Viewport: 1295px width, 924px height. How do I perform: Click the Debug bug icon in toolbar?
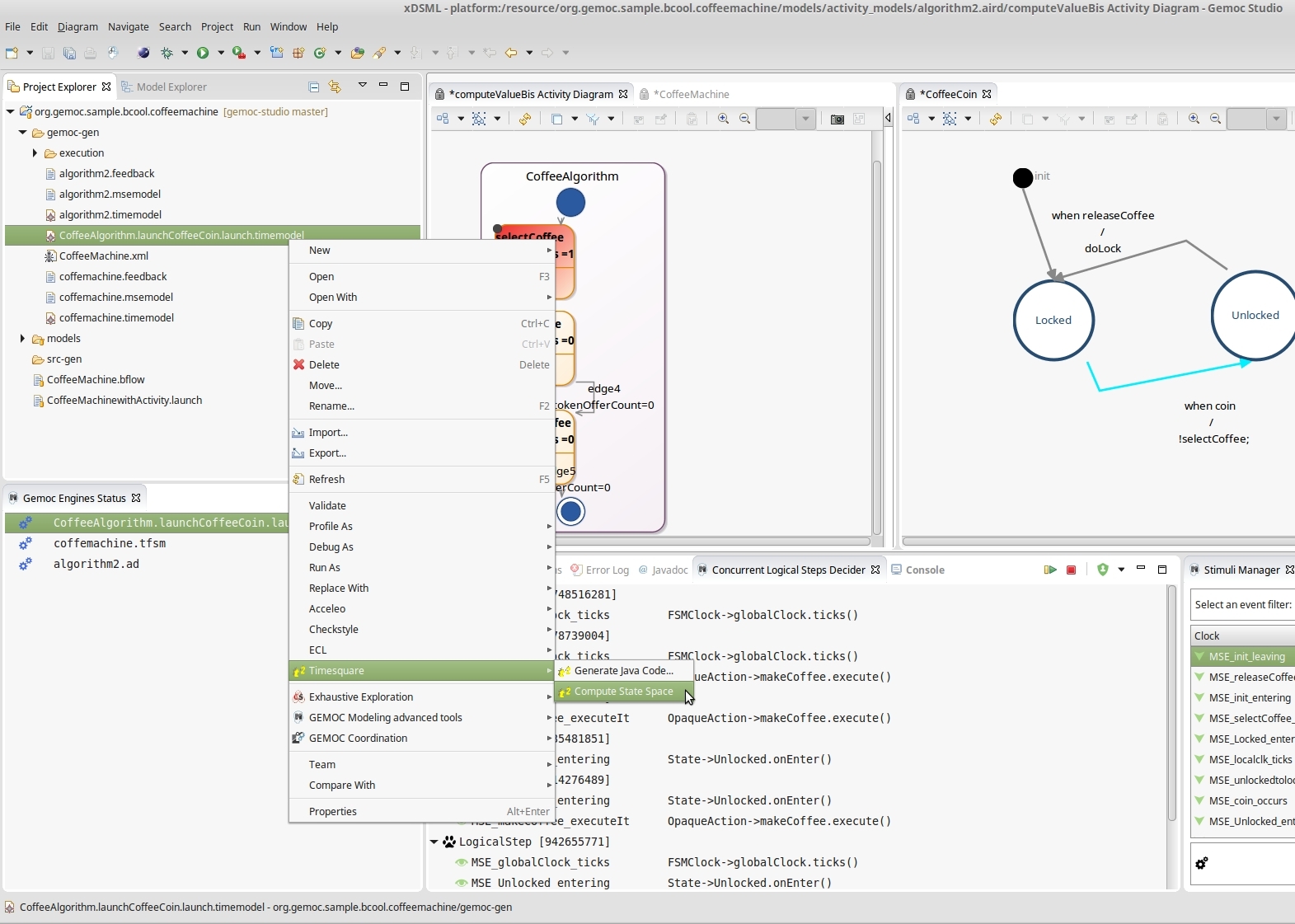[x=167, y=53]
